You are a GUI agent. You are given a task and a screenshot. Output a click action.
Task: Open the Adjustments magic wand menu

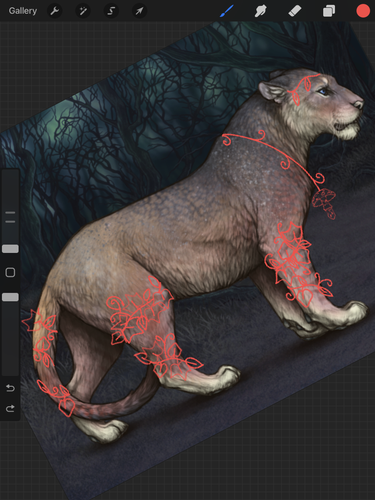point(83,11)
